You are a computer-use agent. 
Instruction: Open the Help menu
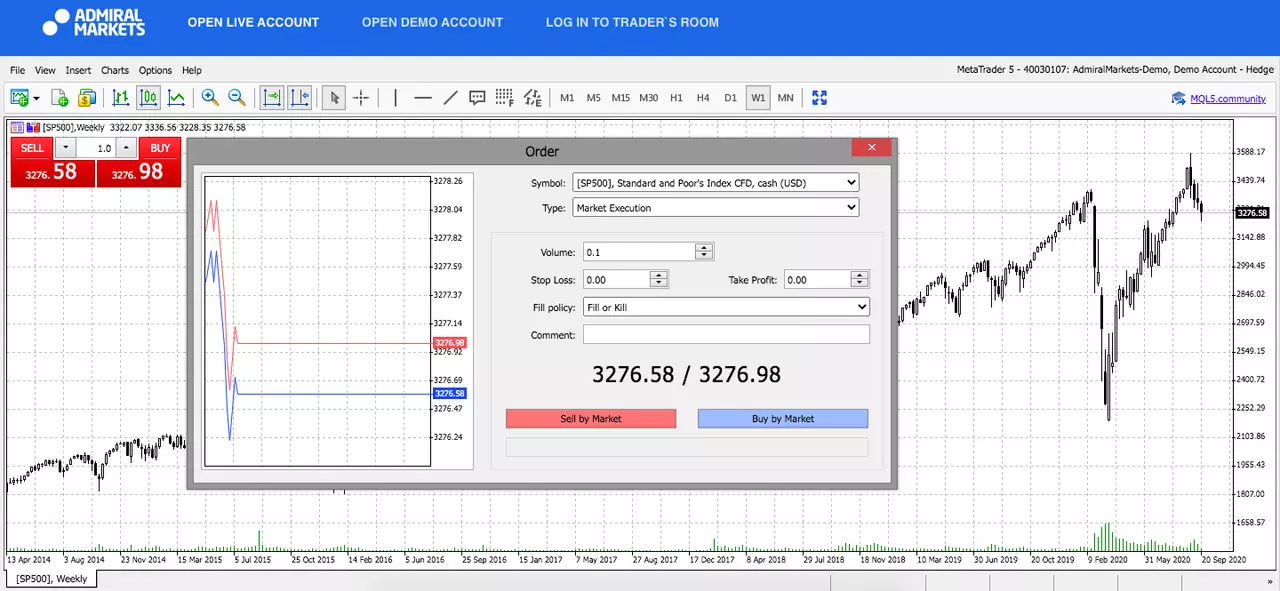tap(192, 70)
